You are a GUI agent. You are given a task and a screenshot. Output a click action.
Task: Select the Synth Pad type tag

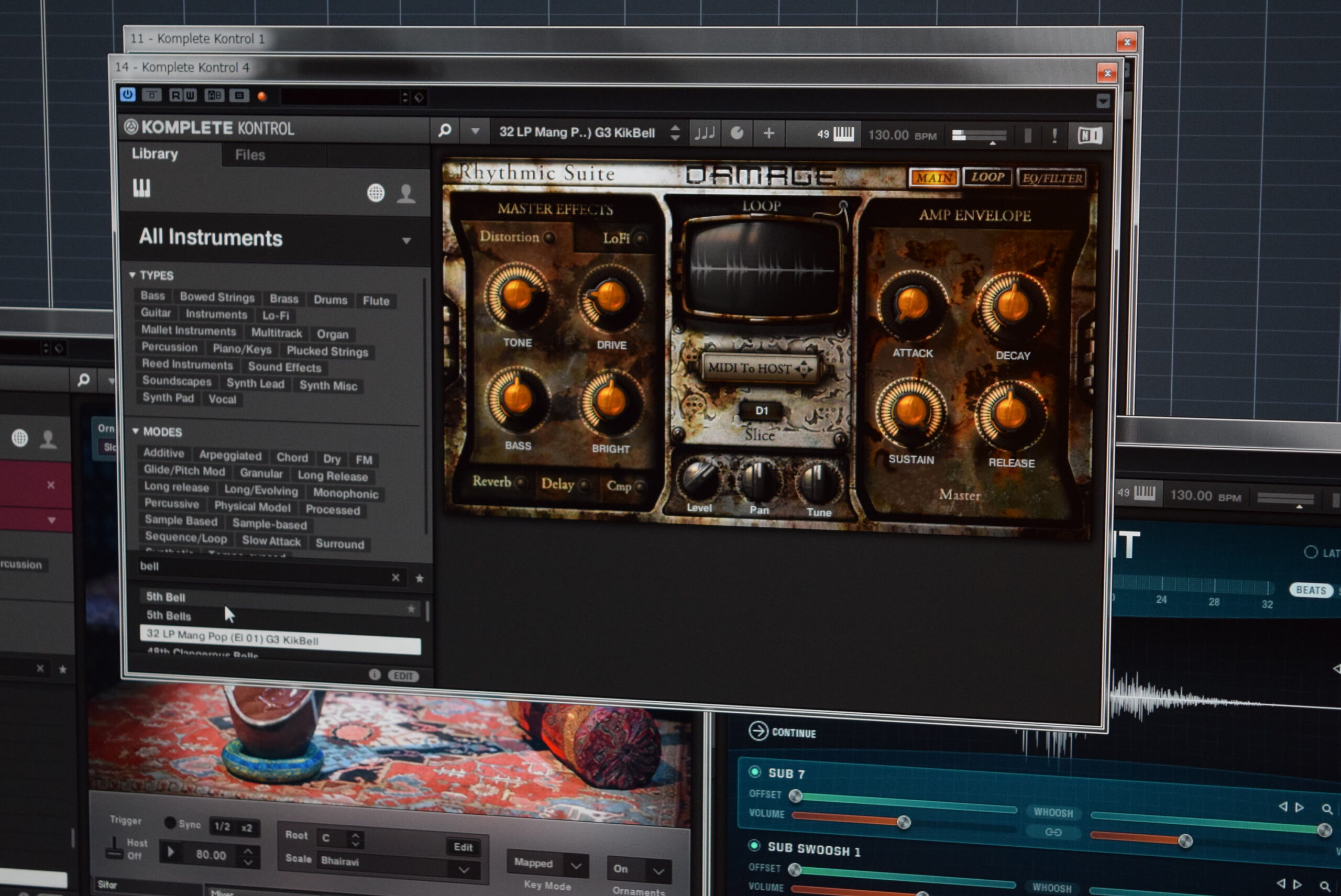(x=168, y=397)
